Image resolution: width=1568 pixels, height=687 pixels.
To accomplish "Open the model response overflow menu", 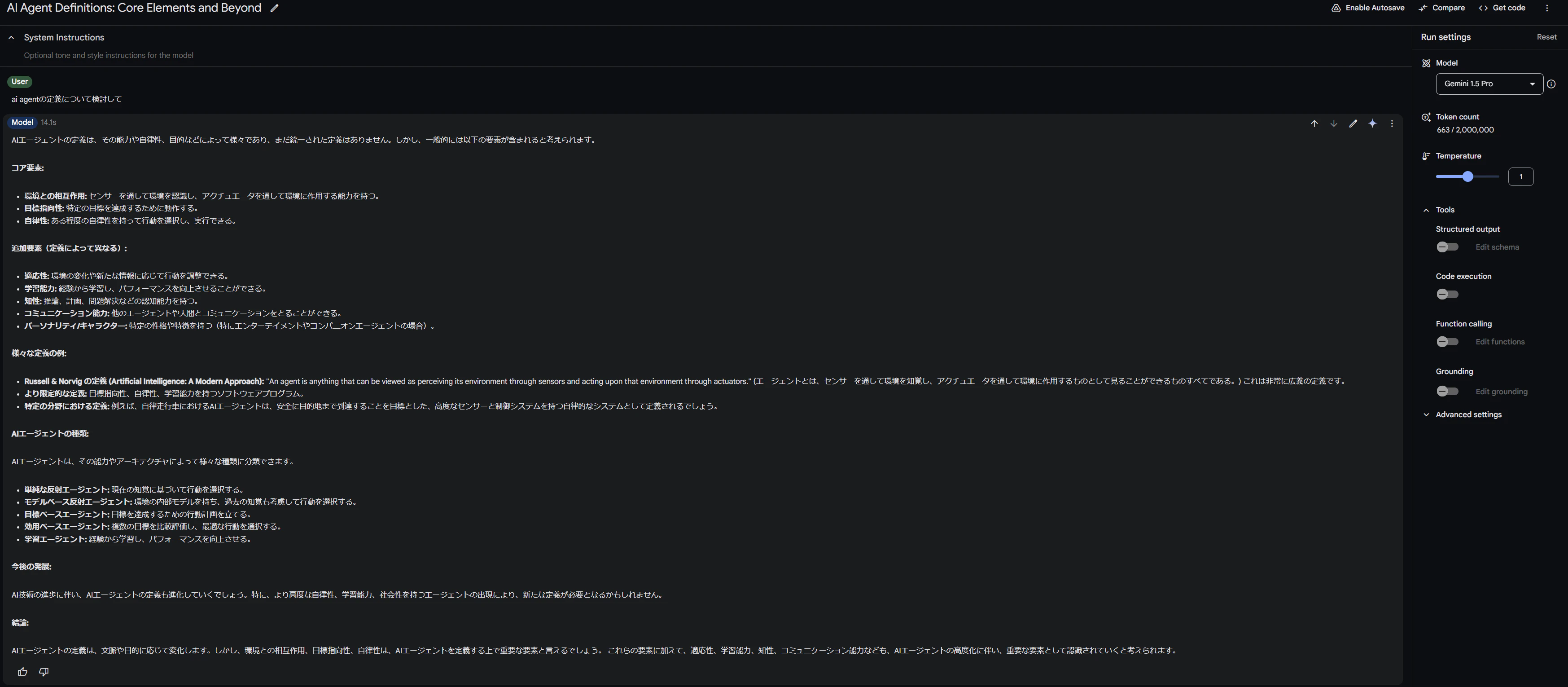I will pyautogui.click(x=1392, y=123).
